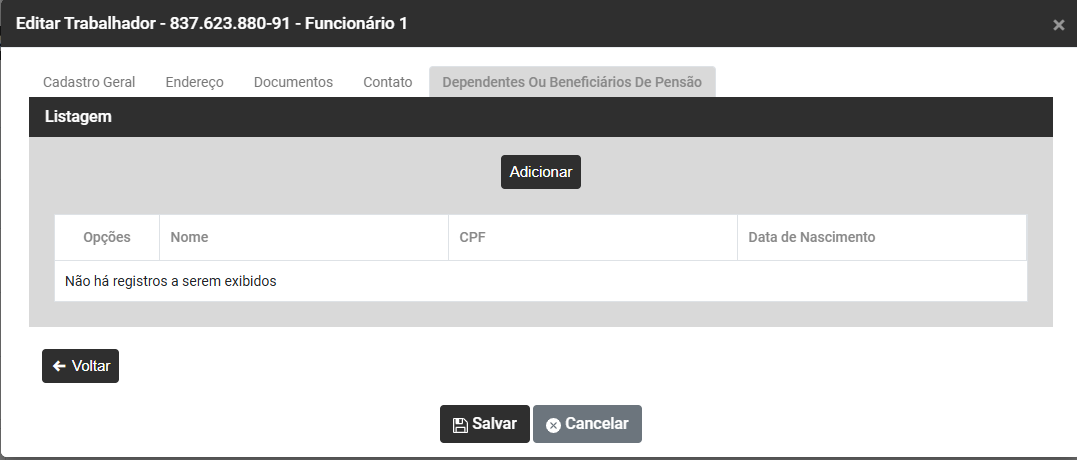
Task: Save the worker with the Salvar label
Action: [x=494, y=424]
